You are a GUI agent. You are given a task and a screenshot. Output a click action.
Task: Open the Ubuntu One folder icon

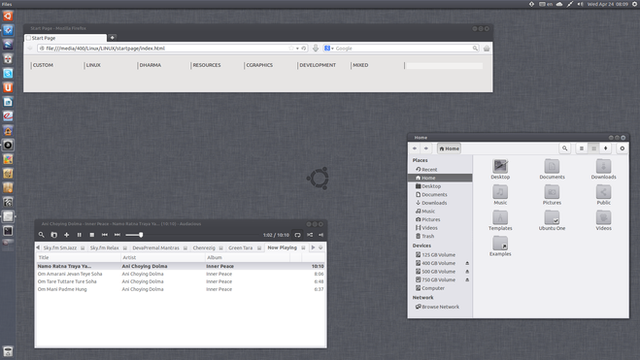tap(552, 218)
